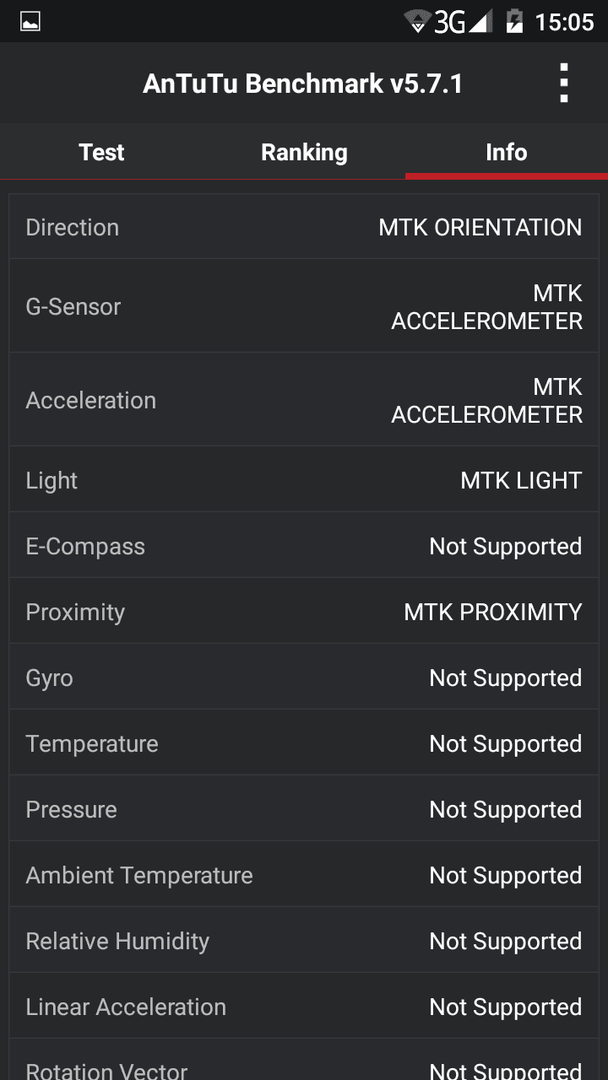Select the Gyro row
This screenshot has height=1080, width=608.
point(304,678)
